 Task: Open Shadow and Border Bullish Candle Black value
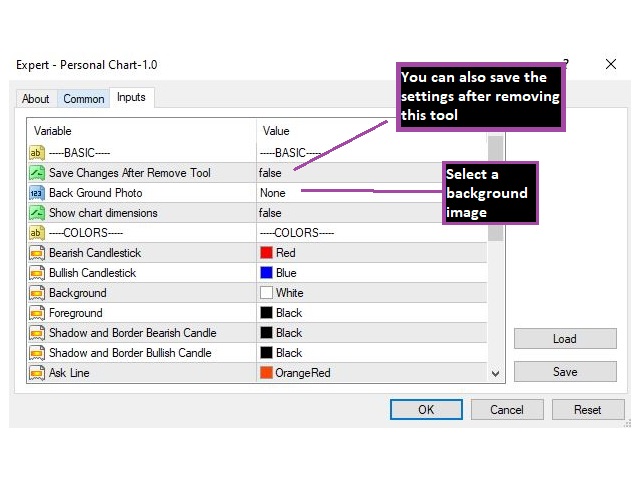click(x=372, y=353)
